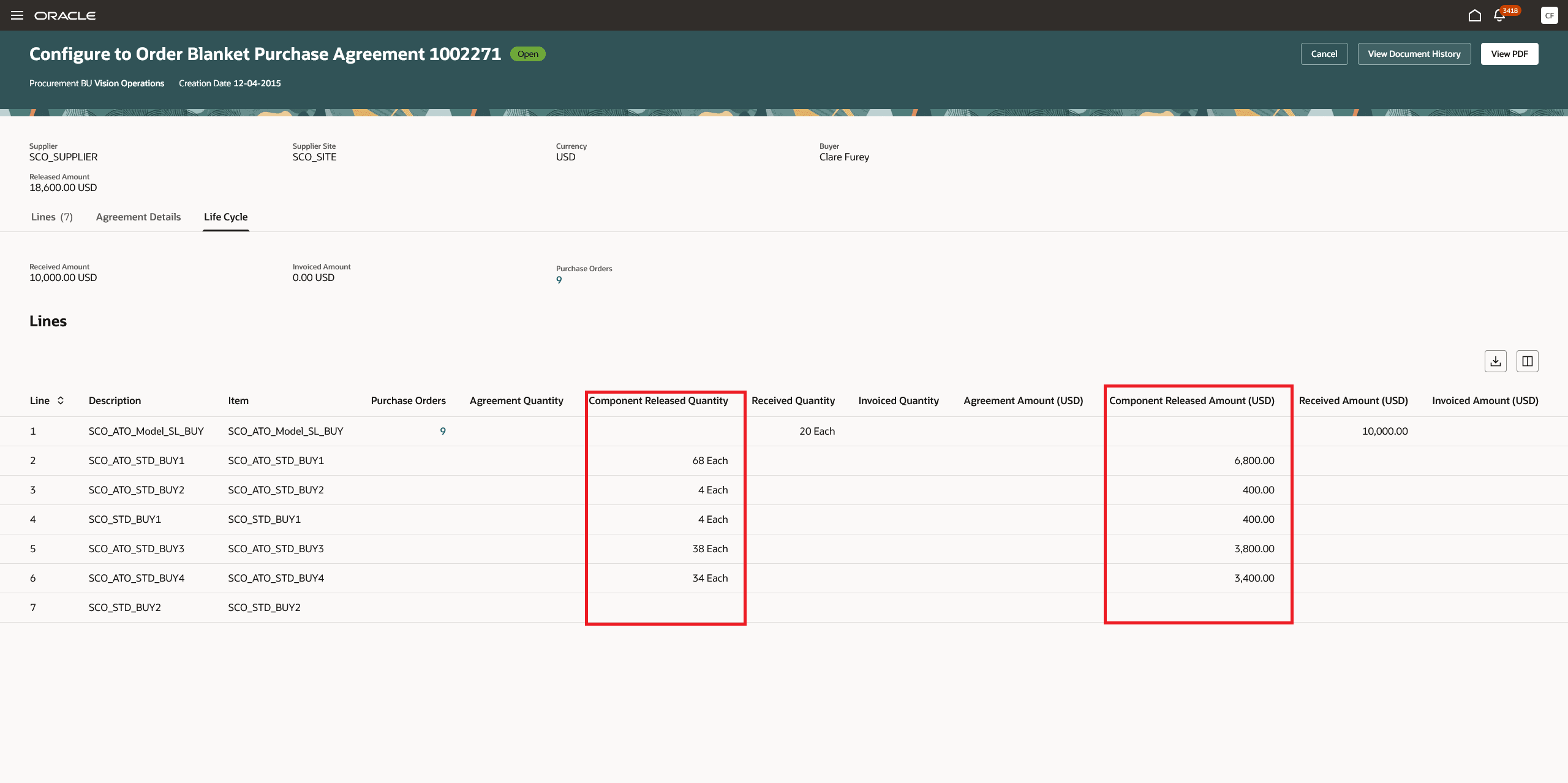The image size is (1568, 783).
Task: Click View Document History button
Action: 1414,54
